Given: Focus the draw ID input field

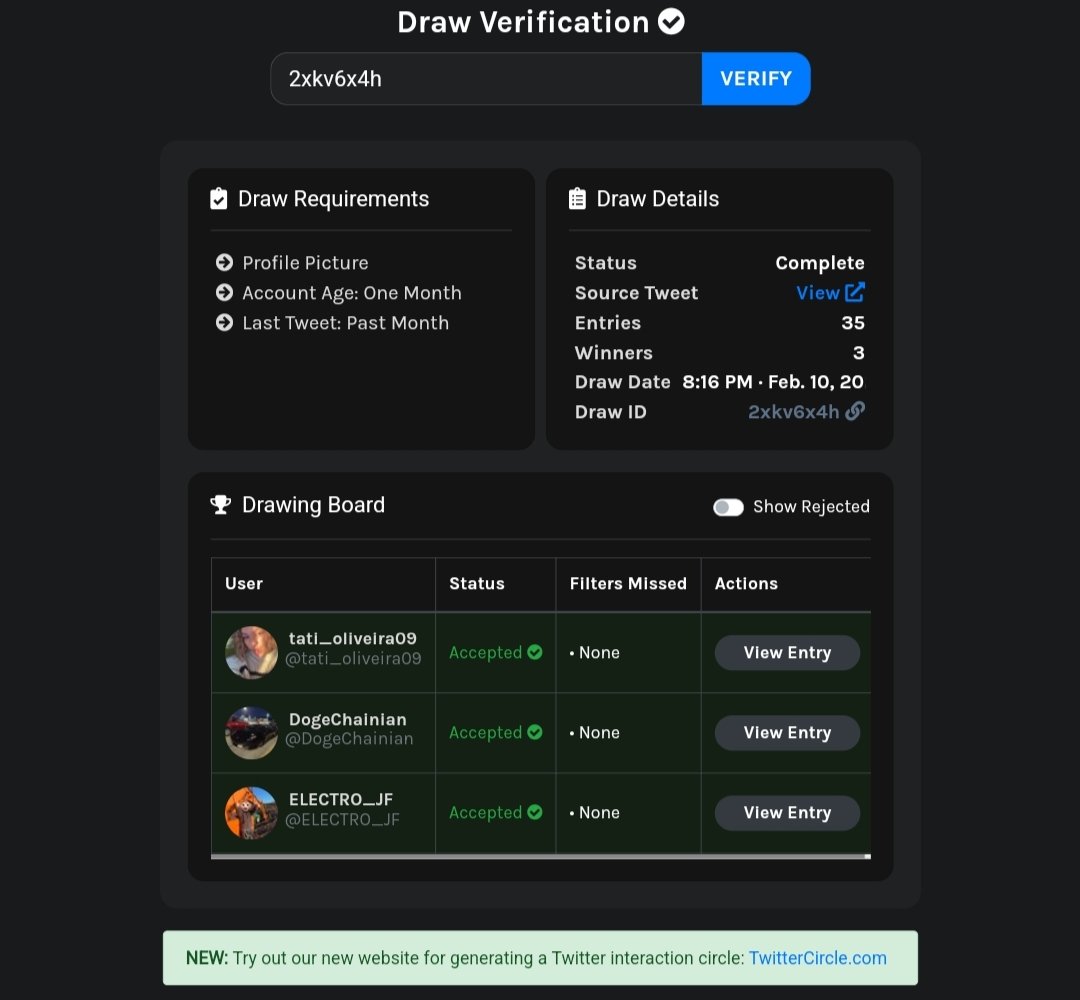Looking at the screenshot, I should click(x=486, y=79).
